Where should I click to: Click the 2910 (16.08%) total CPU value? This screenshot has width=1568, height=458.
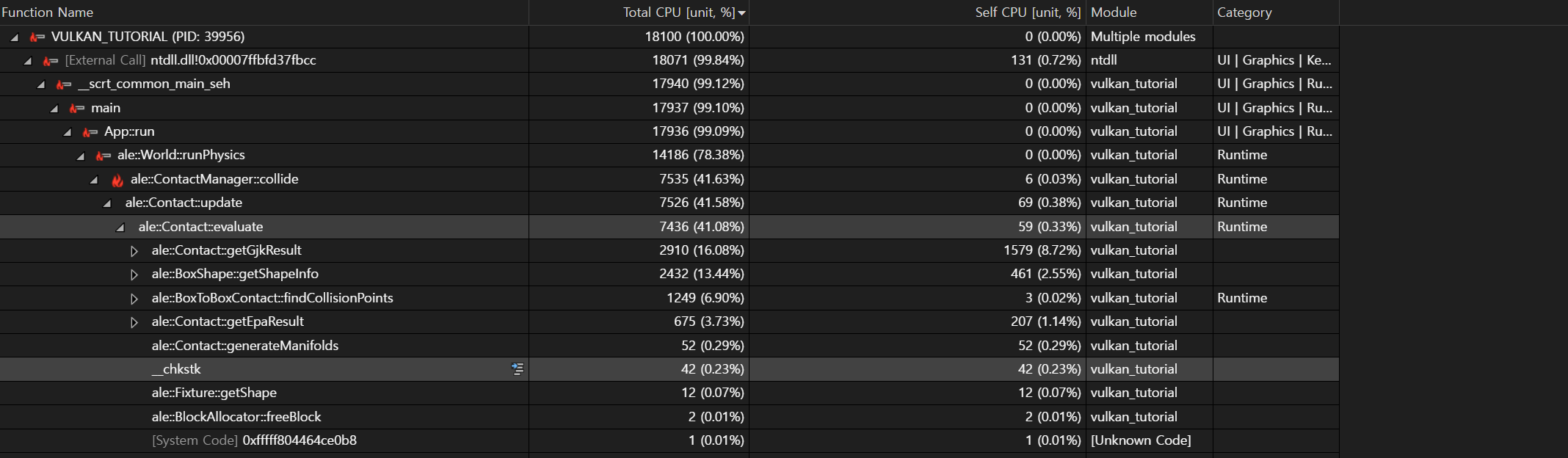point(702,250)
